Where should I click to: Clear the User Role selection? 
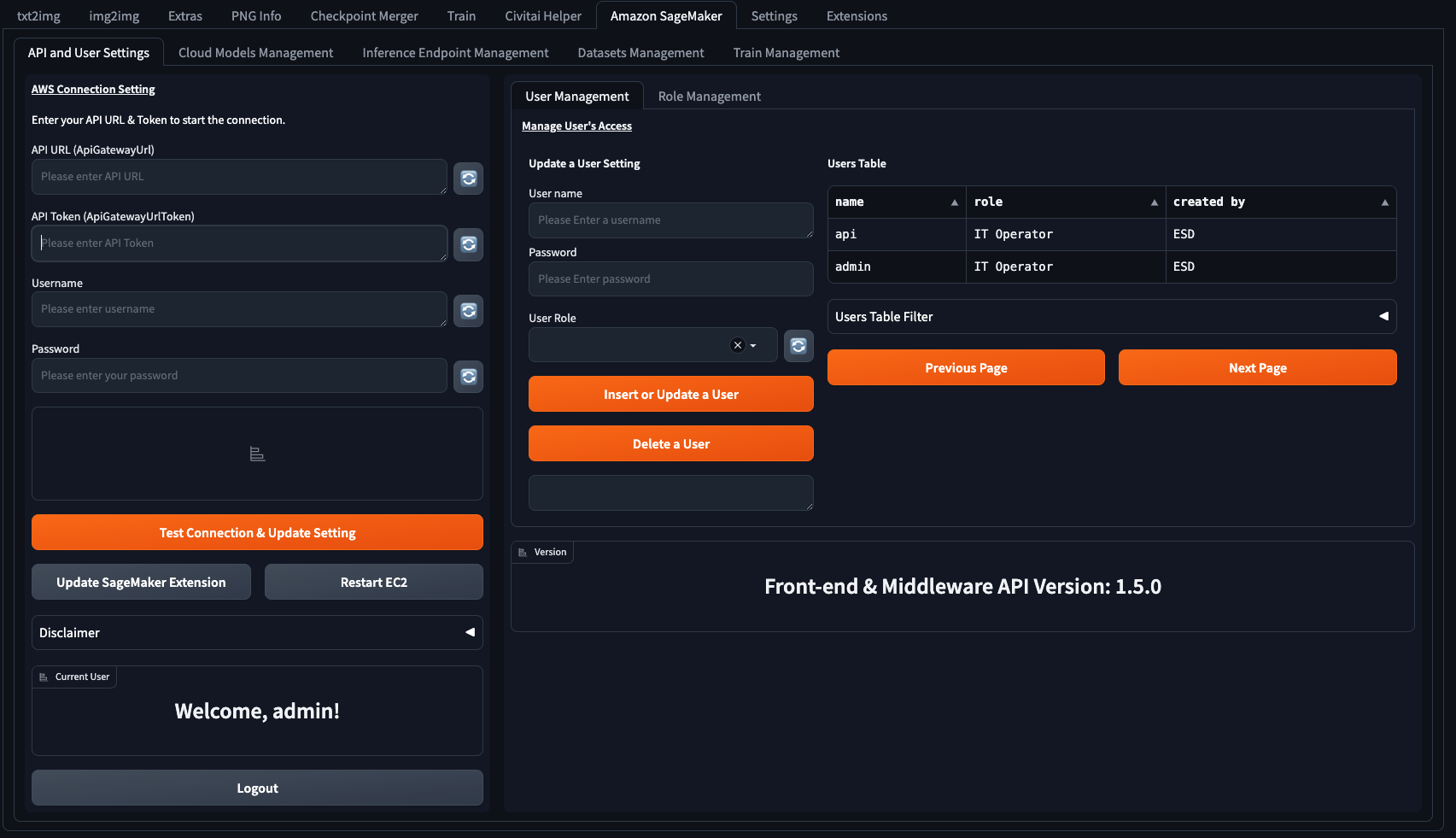(738, 345)
